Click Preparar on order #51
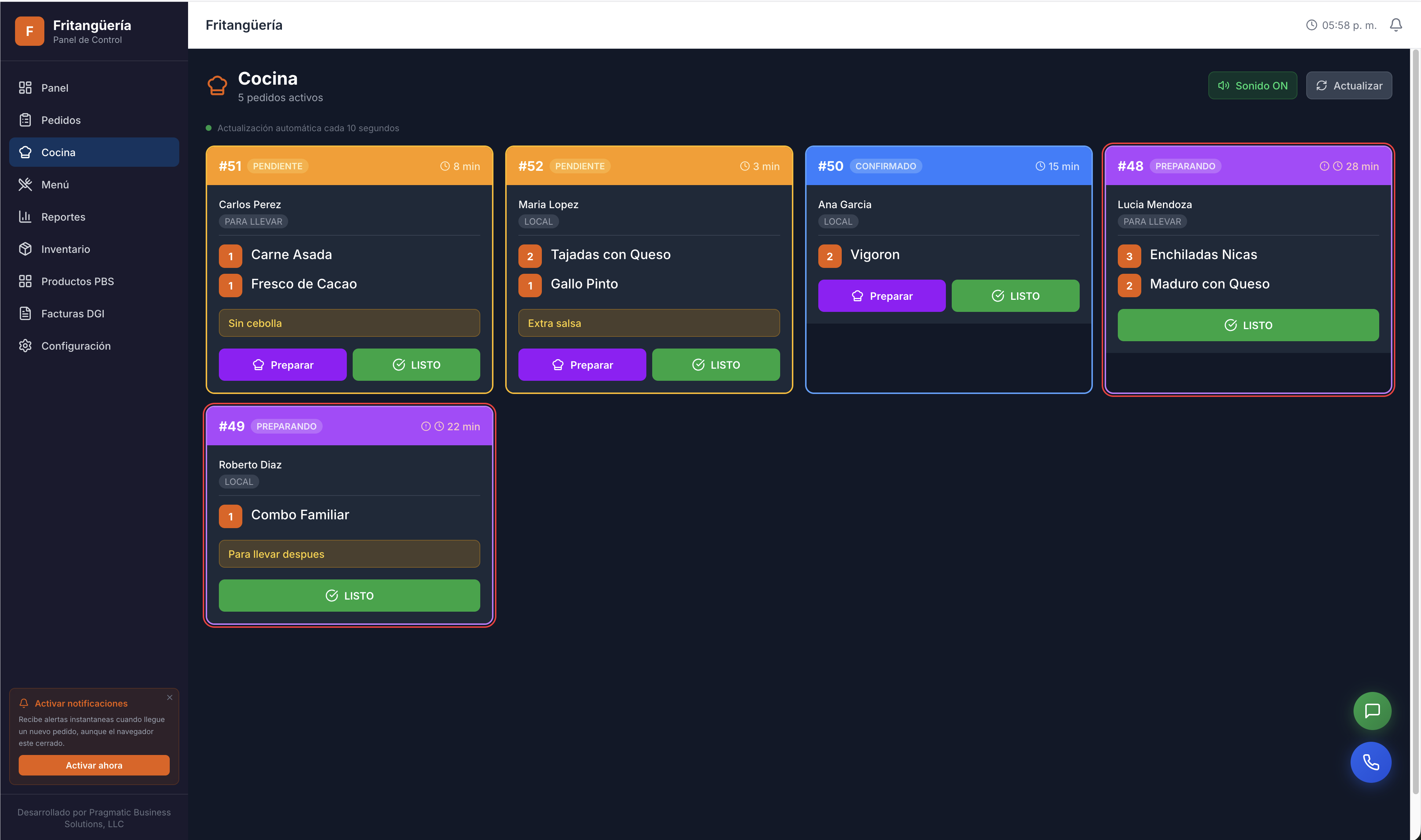This screenshot has width=1421, height=840. pos(283,365)
